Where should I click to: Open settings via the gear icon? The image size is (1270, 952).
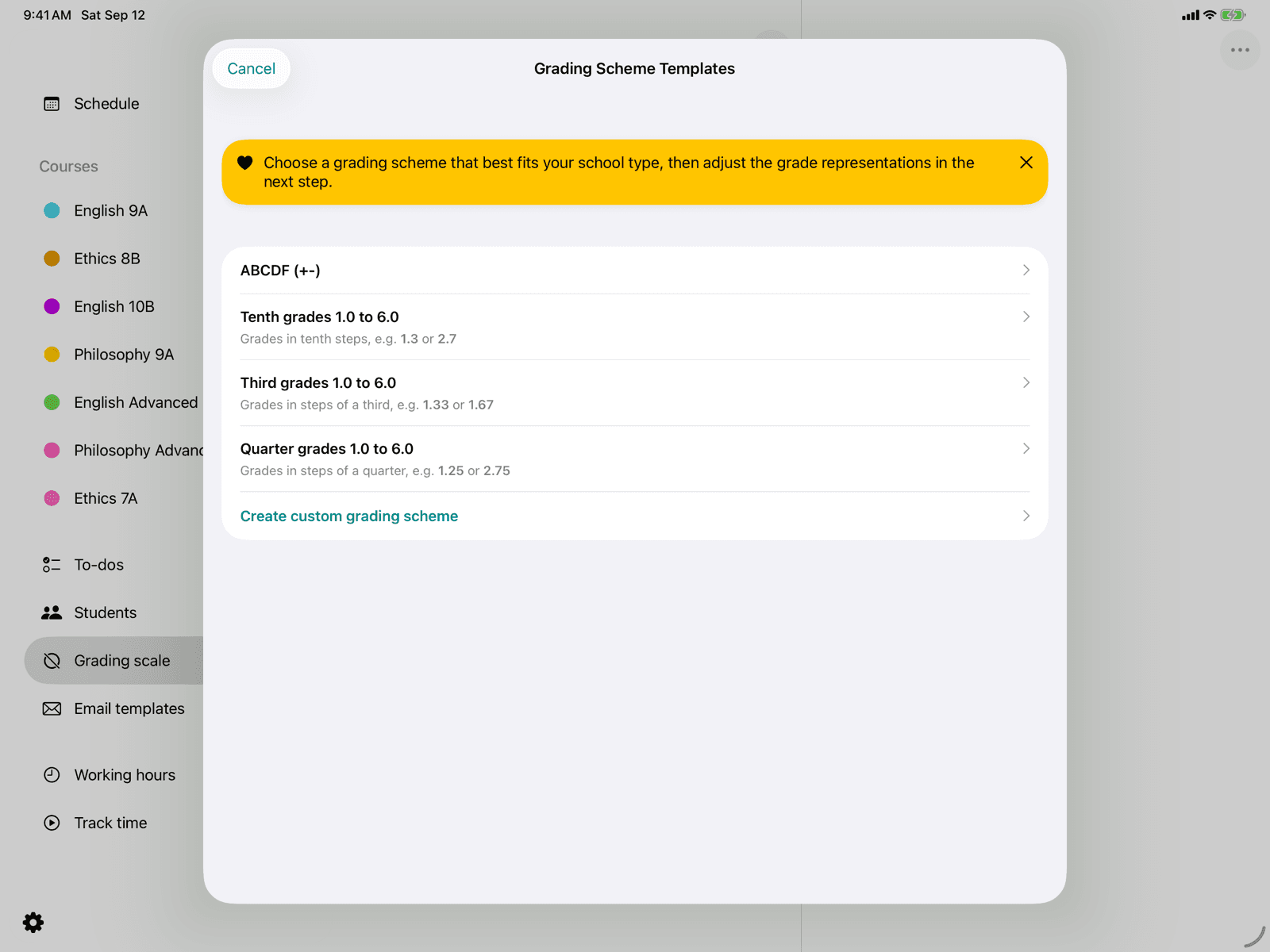(x=33, y=922)
